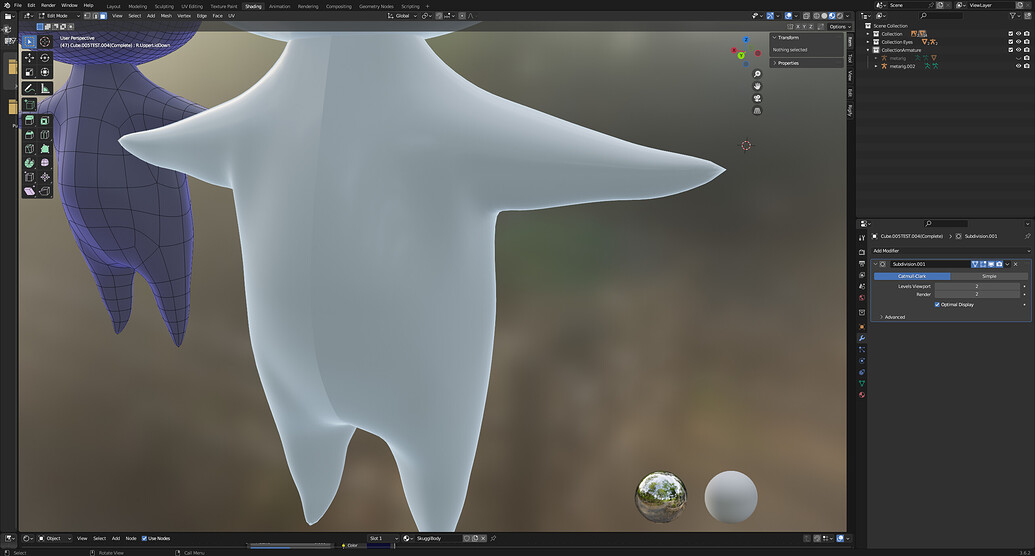1035x556 pixels.
Task: Open the Object properties orange square tab
Action: click(862, 327)
